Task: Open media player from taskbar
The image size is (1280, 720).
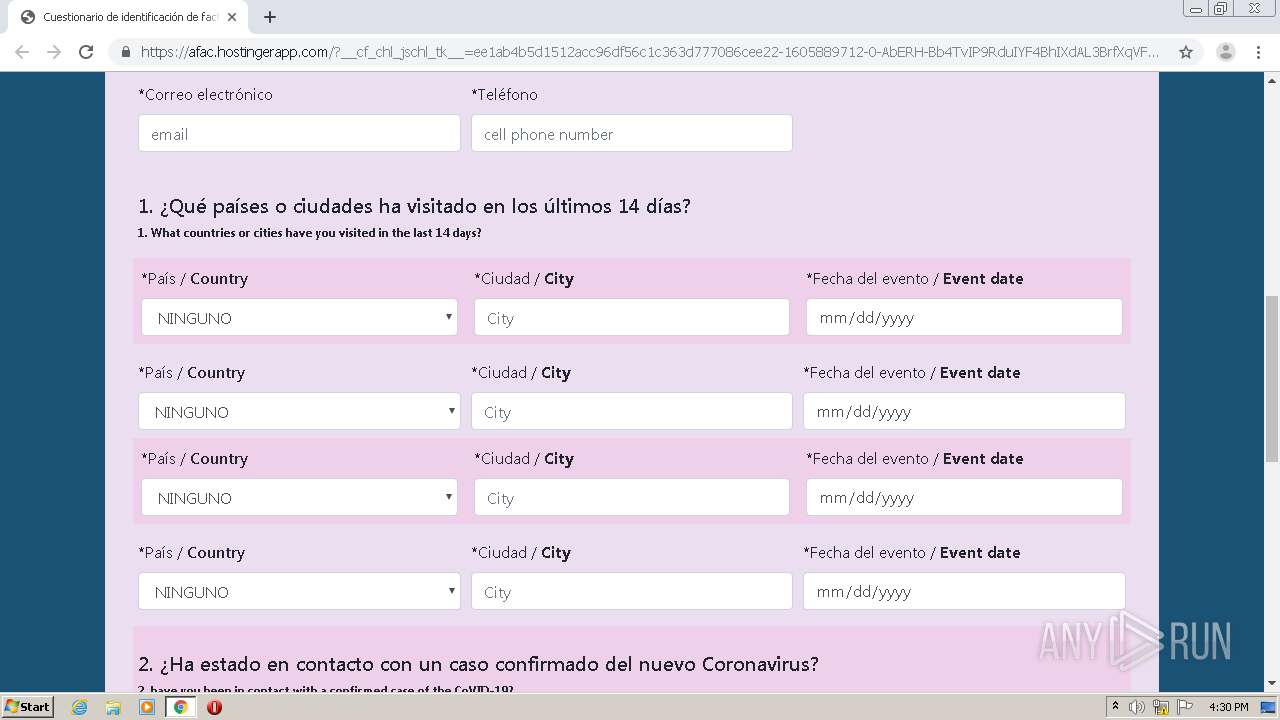Action: pyautogui.click(x=147, y=707)
